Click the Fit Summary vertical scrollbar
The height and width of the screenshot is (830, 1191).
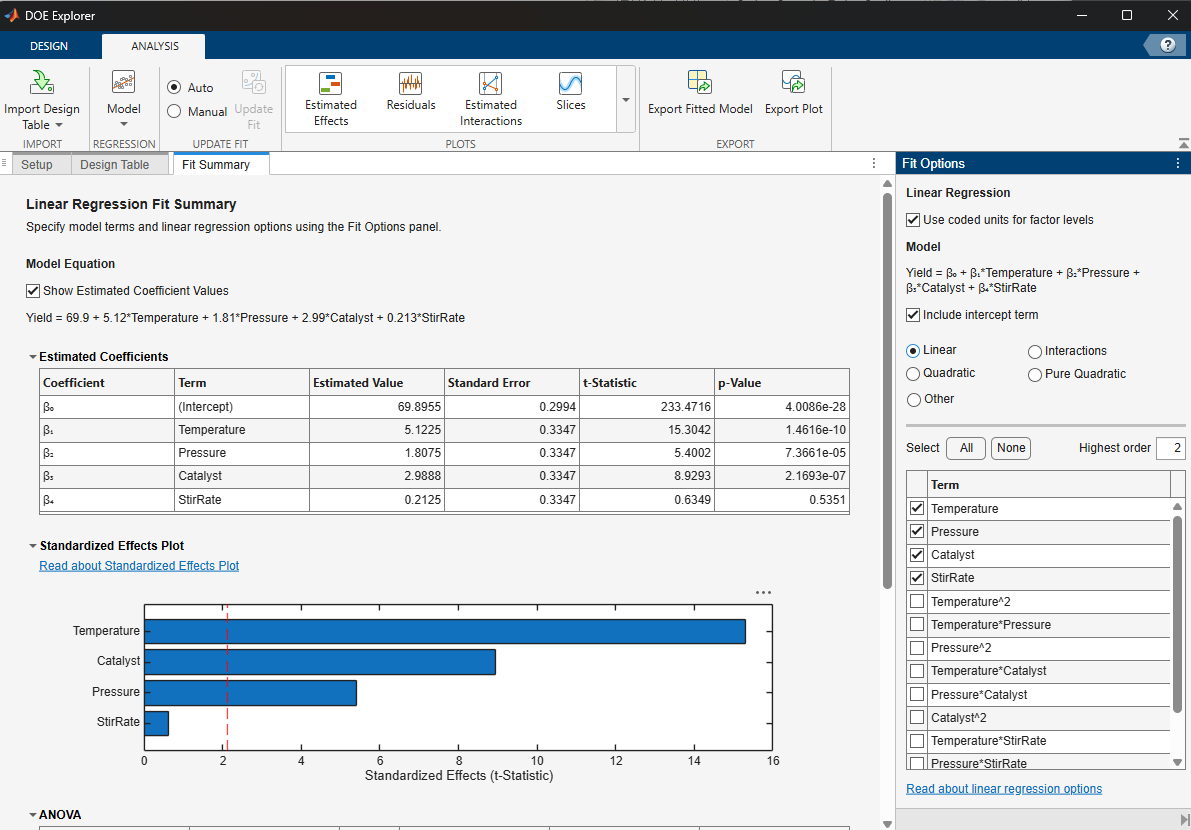(x=887, y=391)
